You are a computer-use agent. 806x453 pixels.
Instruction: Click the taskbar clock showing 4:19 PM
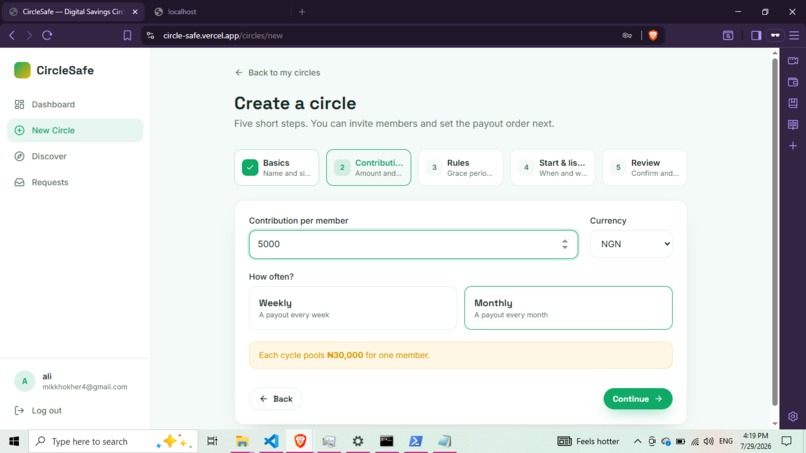tap(756, 441)
